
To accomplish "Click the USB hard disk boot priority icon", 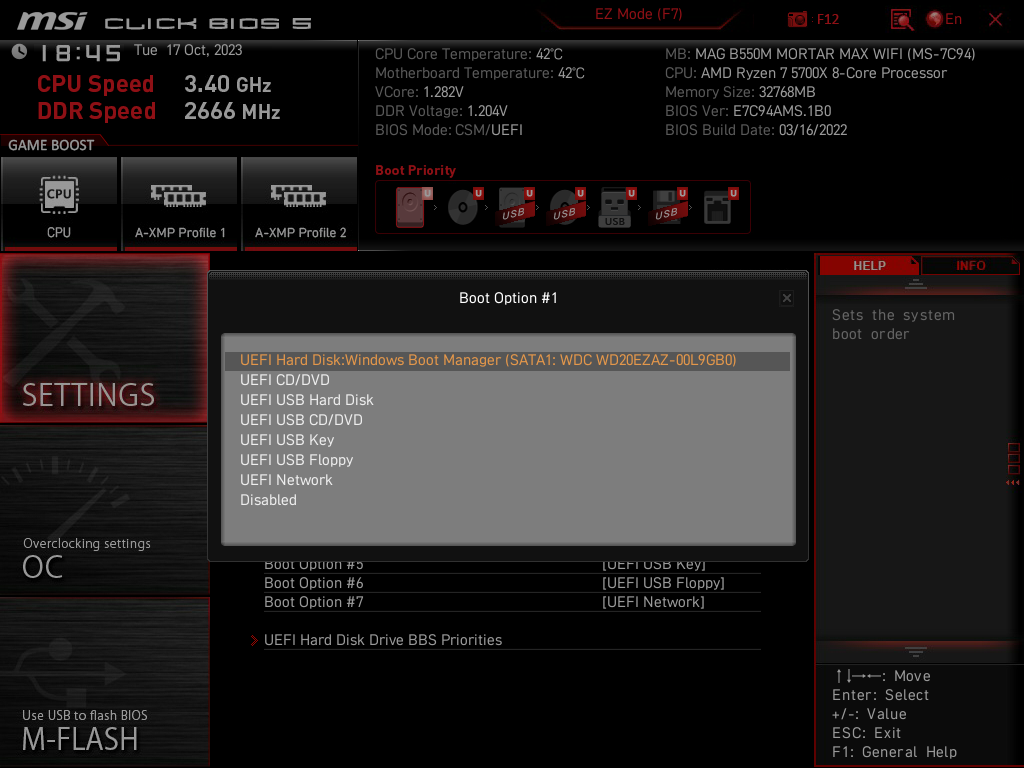I will [516, 207].
